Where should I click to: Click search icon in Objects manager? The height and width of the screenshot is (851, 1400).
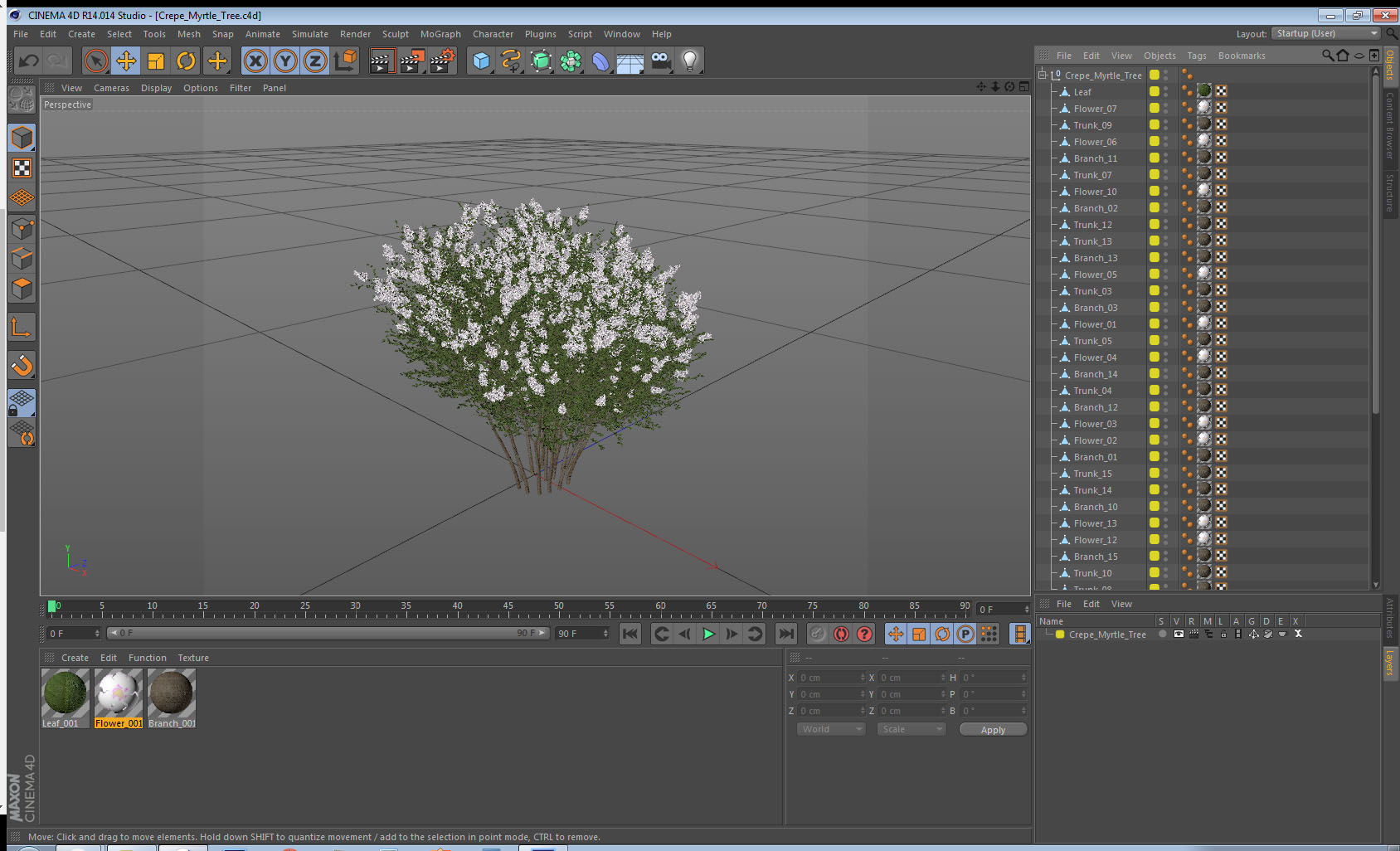1327,56
